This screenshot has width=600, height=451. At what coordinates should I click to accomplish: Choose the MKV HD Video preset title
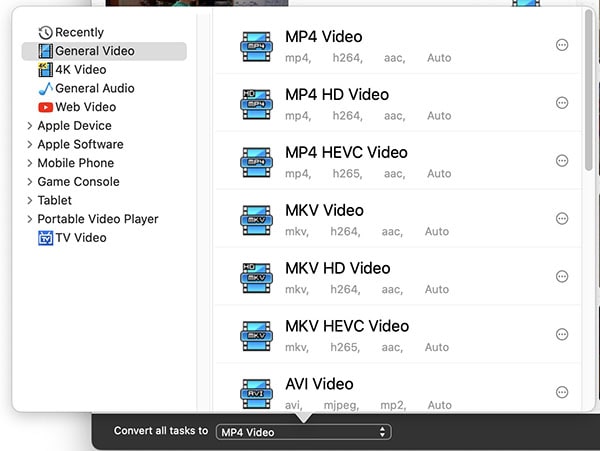(x=338, y=268)
